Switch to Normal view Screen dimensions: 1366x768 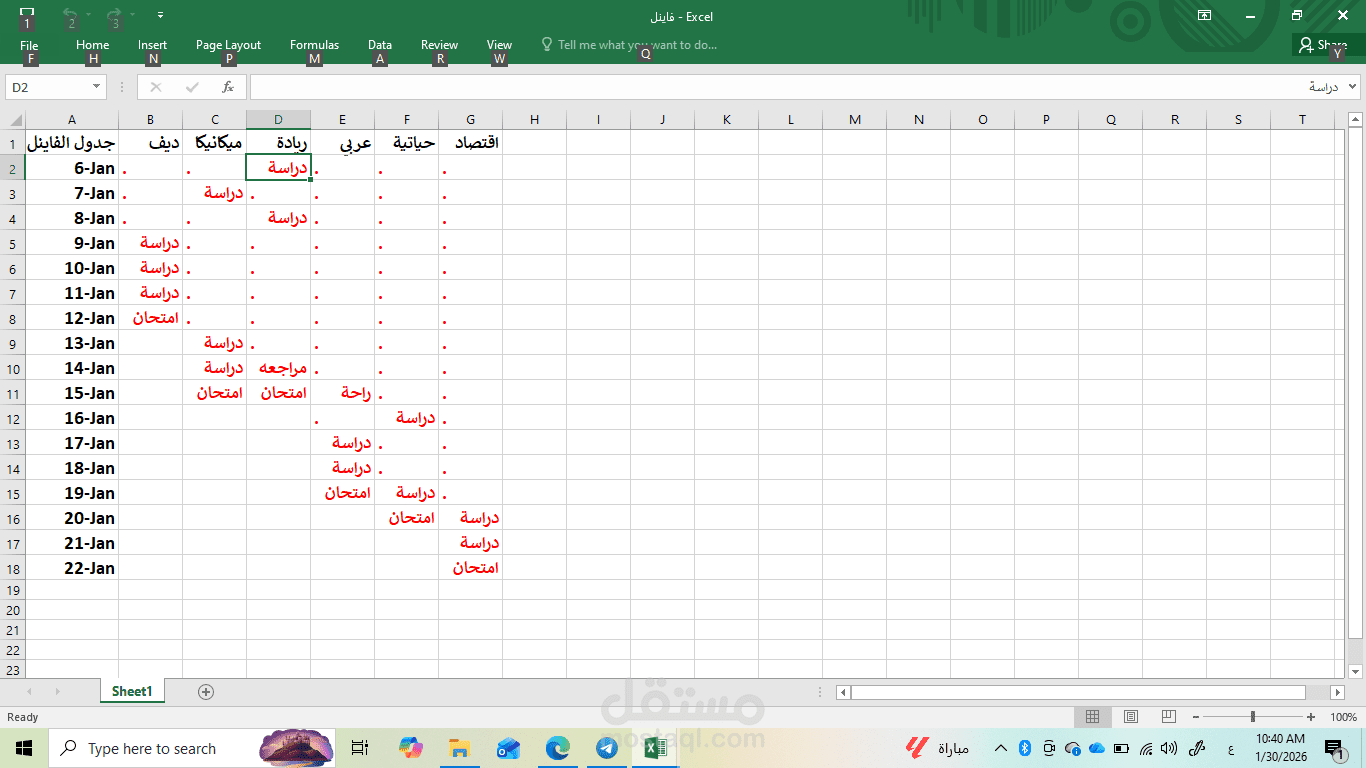(x=1092, y=717)
